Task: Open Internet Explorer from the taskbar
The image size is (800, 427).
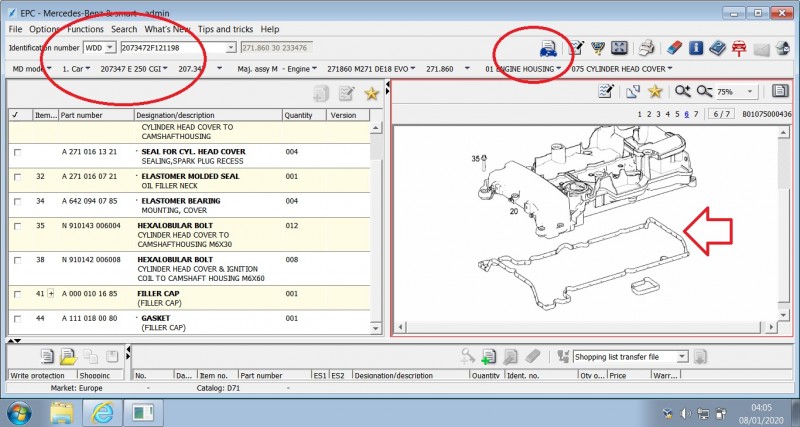Action: 102,413
